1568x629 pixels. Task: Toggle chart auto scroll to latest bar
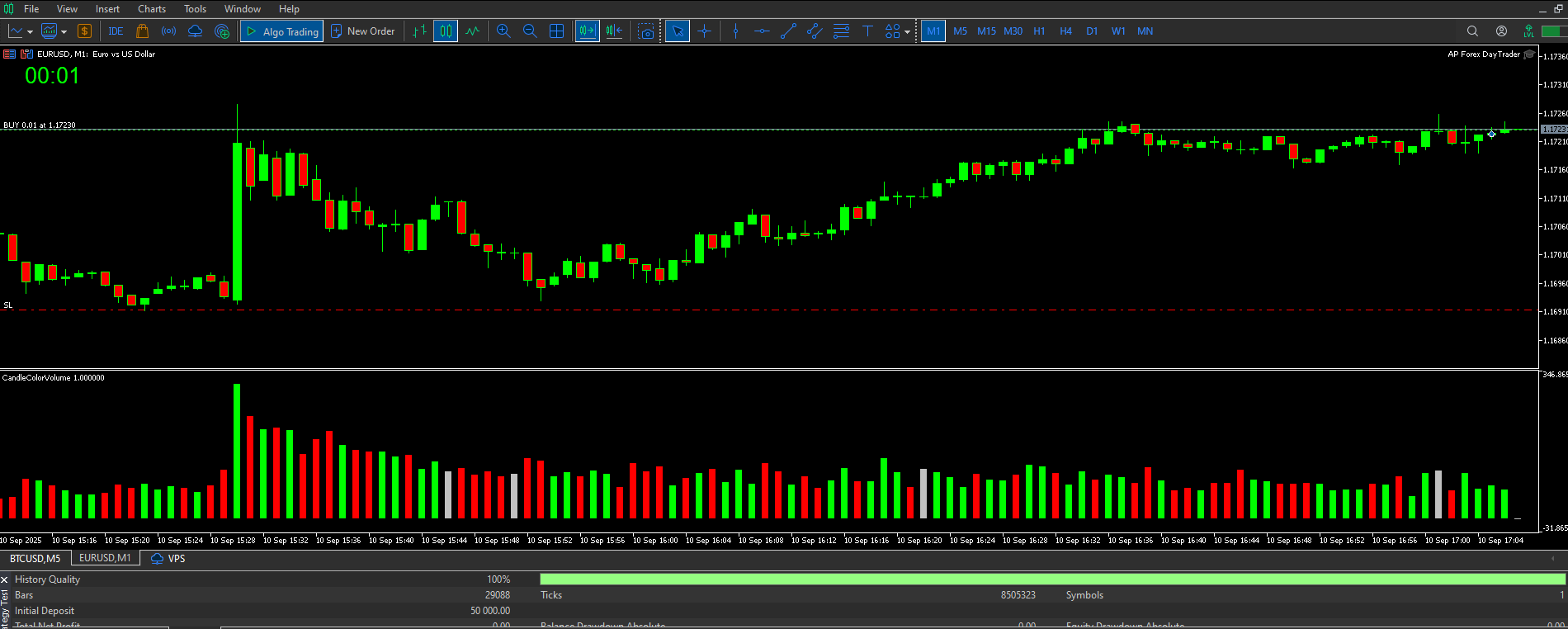click(x=587, y=31)
